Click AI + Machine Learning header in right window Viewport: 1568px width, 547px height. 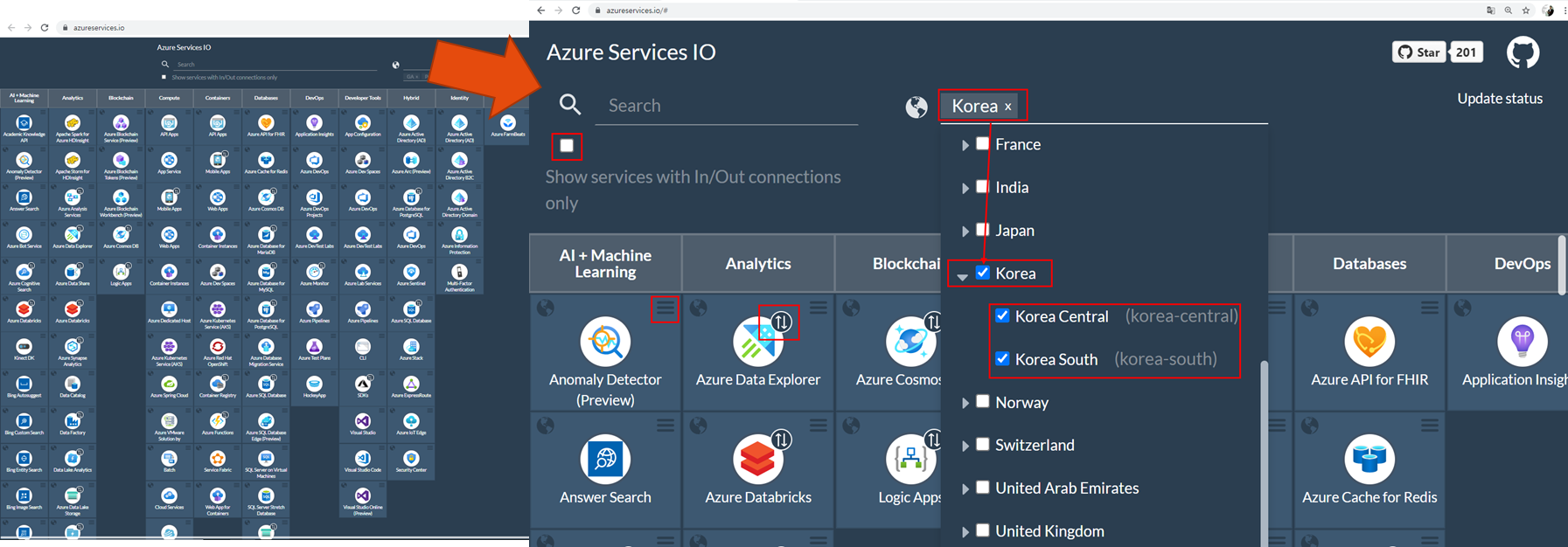pos(605,263)
